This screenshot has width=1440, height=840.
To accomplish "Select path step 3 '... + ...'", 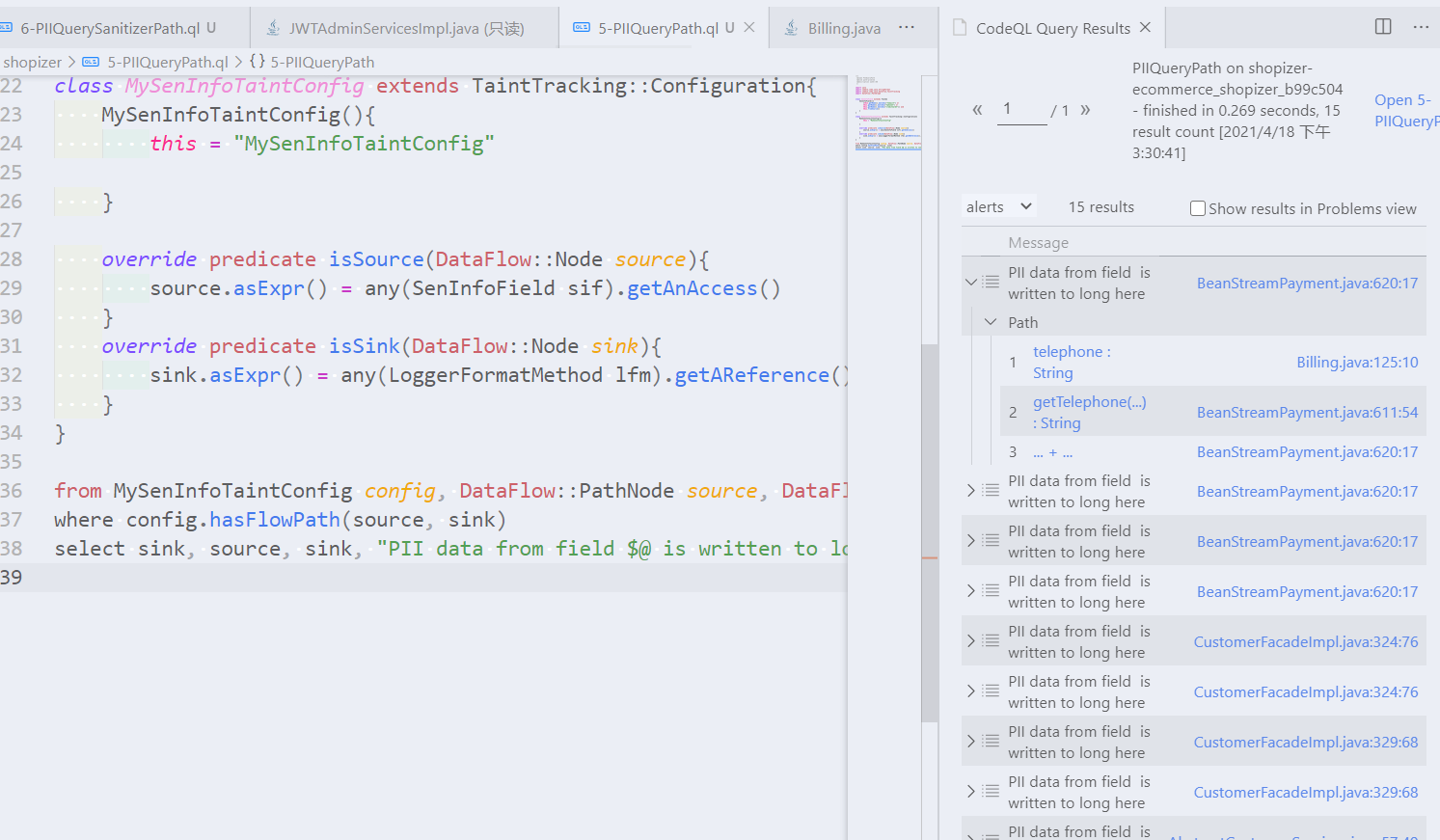I will point(1052,452).
